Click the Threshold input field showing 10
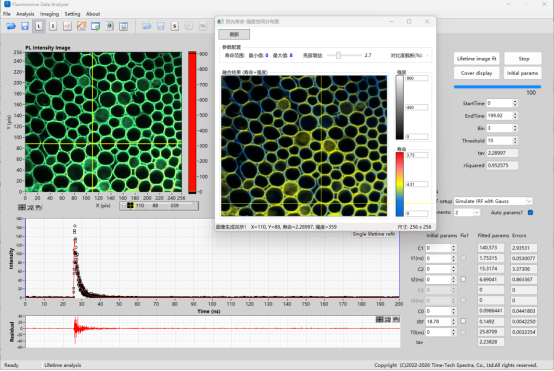The image size is (554, 371). point(499,141)
